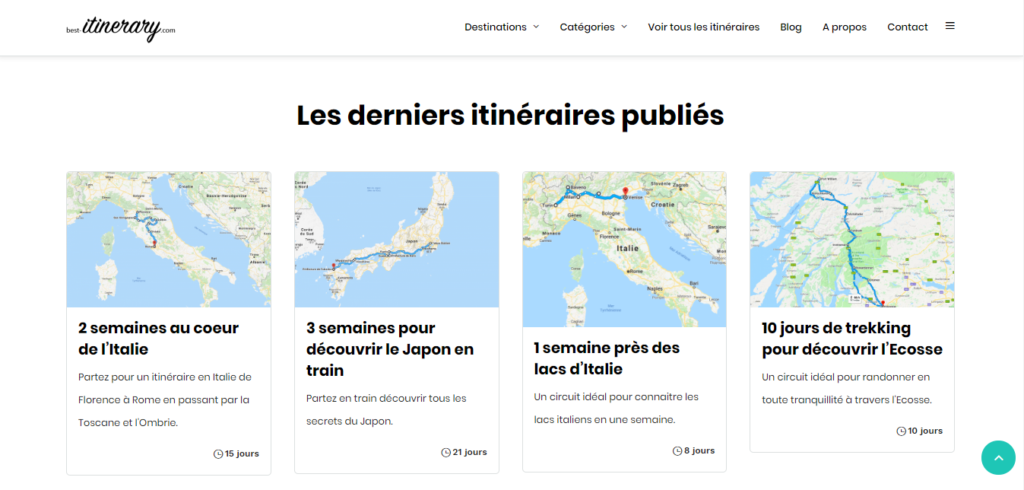Click description 'Un circuit idéal pour connaitre les lacs'

pyautogui.click(x=616, y=408)
